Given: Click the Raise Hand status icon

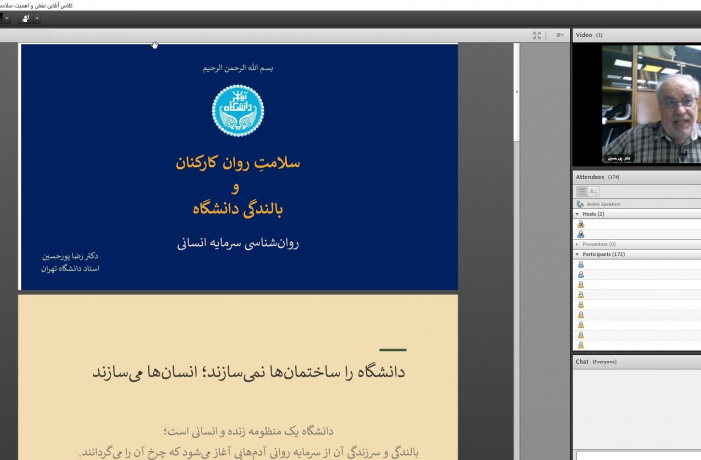Looking at the screenshot, I should [25, 18].
